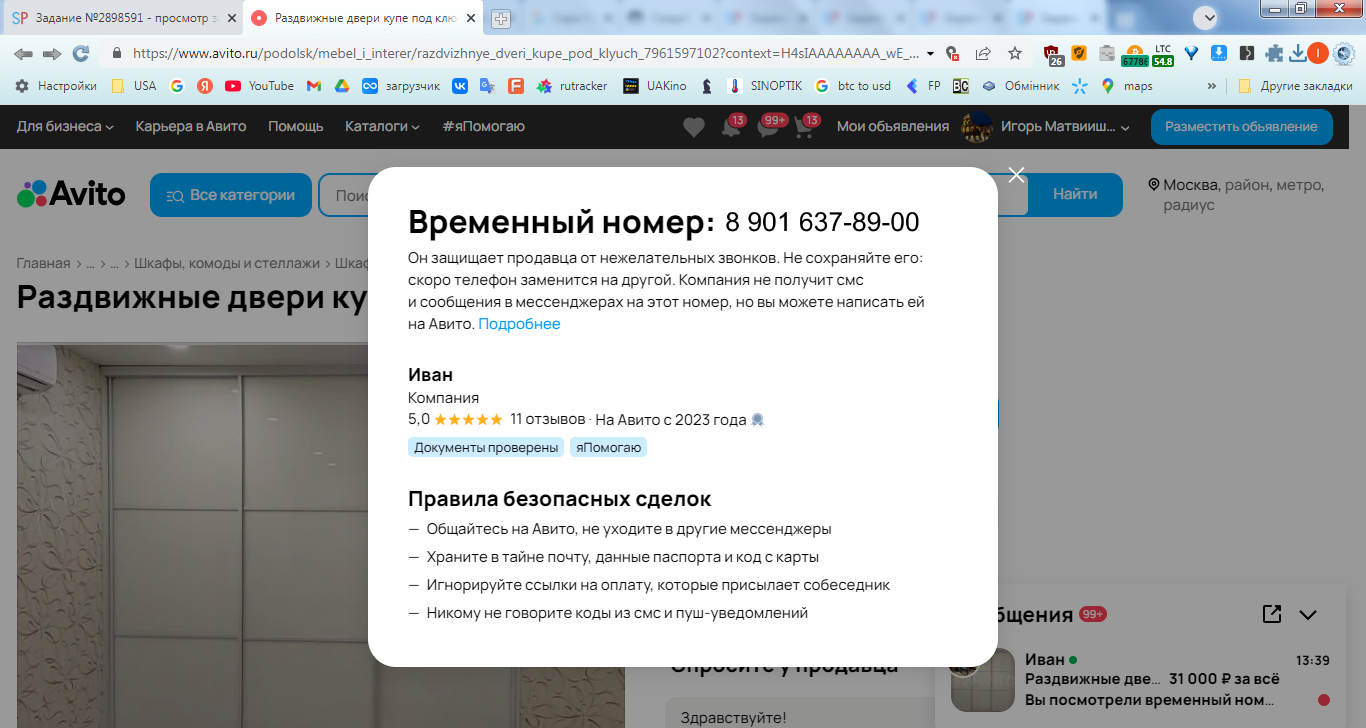The height and width of the screenshot is (728, 1366).
Task: Open the messages panel in a new window
Action: [x=1272, y=614]
